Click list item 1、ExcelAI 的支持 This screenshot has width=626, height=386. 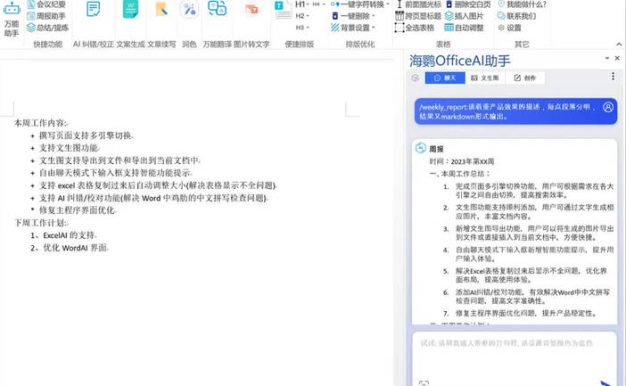pos(63,236)
